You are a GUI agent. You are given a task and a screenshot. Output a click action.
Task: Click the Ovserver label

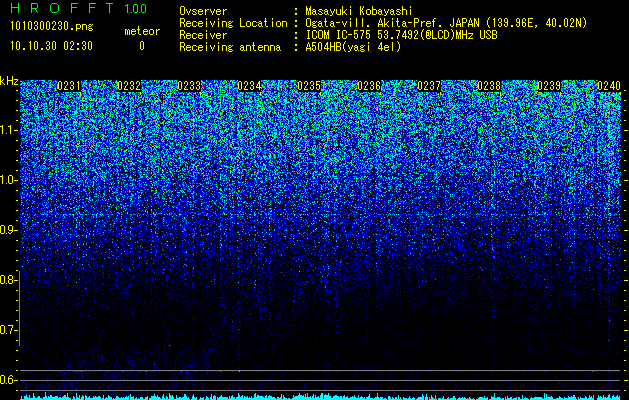pos(203,11)
